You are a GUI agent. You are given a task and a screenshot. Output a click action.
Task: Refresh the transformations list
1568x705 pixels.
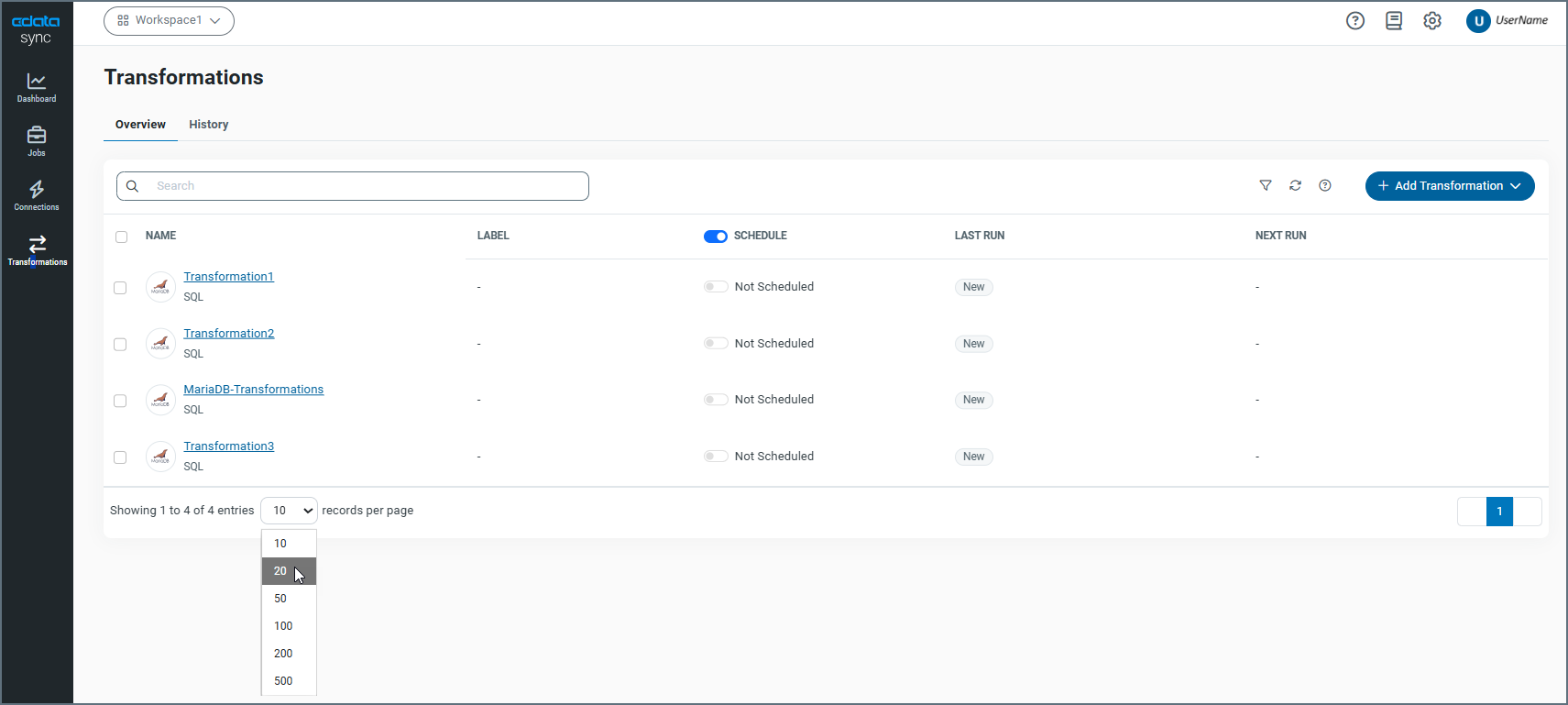(x=1295, y=186)
